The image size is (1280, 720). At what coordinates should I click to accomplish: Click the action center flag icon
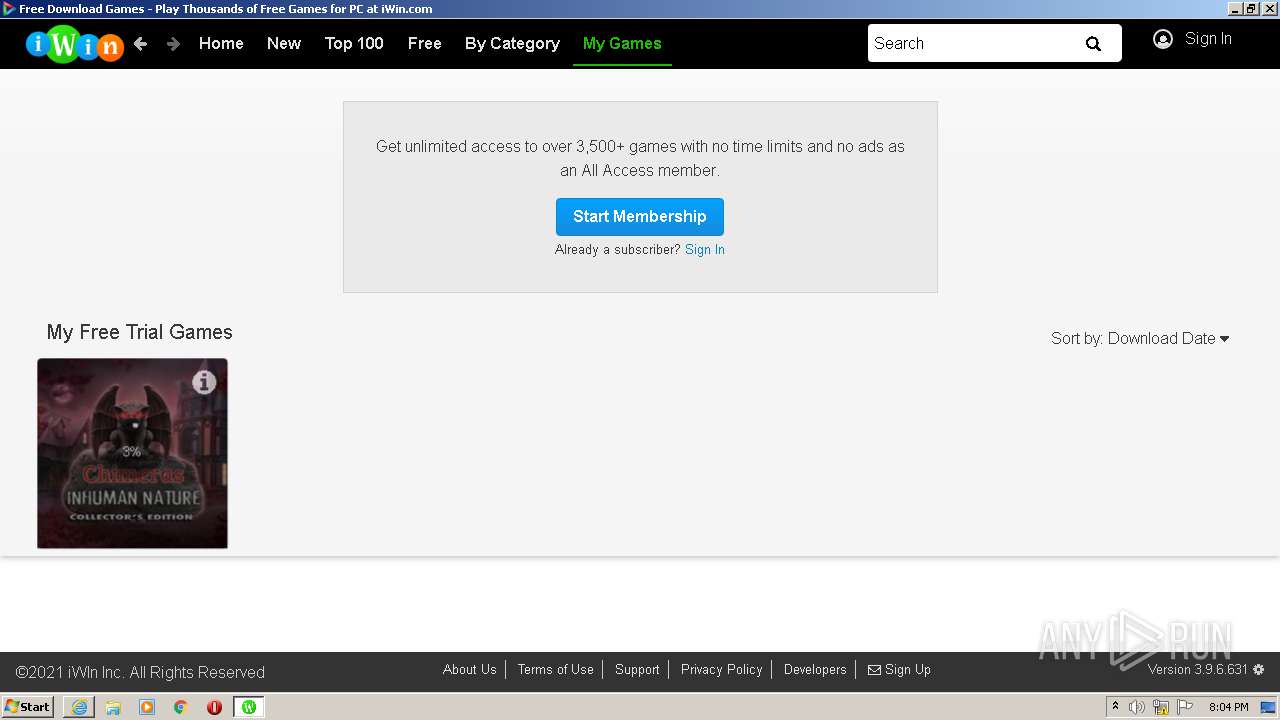coord(1185,707)
